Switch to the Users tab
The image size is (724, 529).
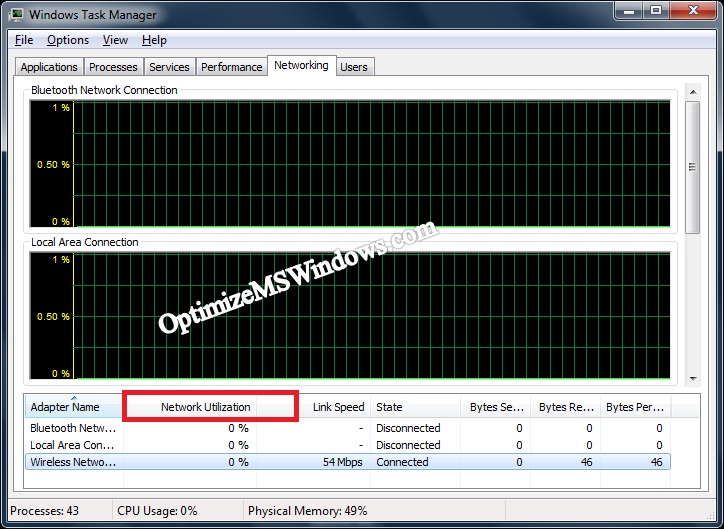click(x=354, y=67)
